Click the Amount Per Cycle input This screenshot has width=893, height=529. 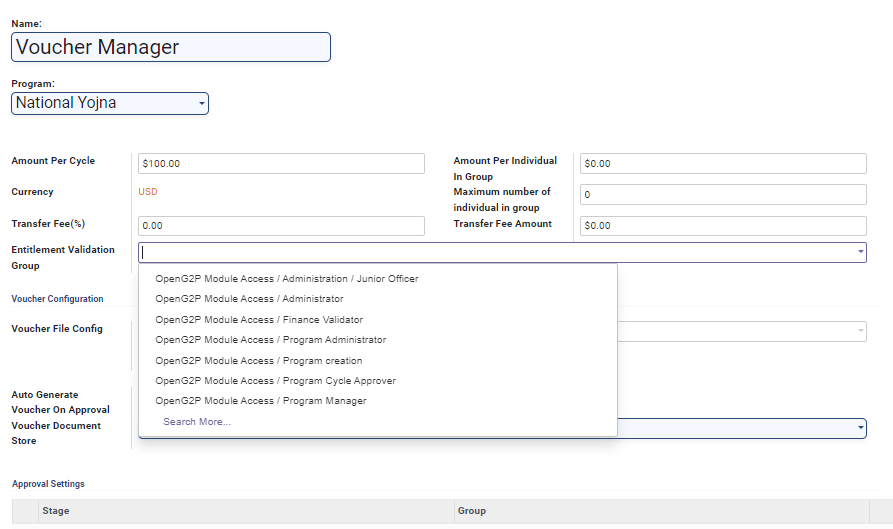coord(281,163)
